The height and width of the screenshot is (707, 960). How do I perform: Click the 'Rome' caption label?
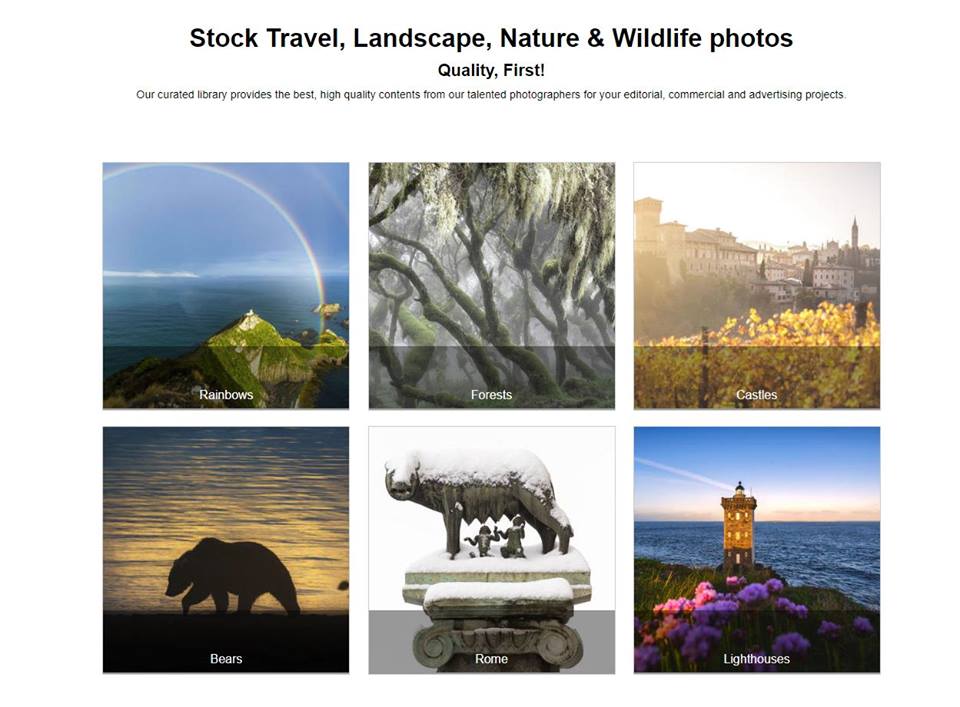pos(491,659)
